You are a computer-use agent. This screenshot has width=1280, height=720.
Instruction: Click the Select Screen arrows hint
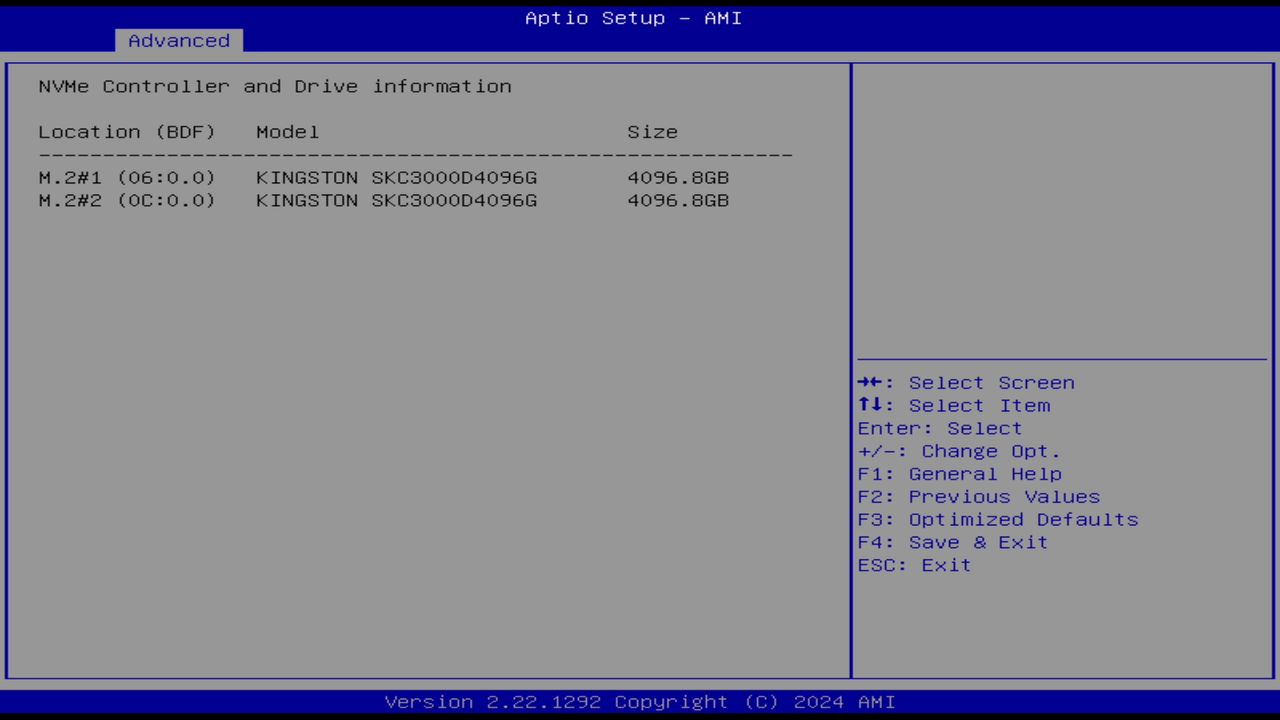coord(966,383)
